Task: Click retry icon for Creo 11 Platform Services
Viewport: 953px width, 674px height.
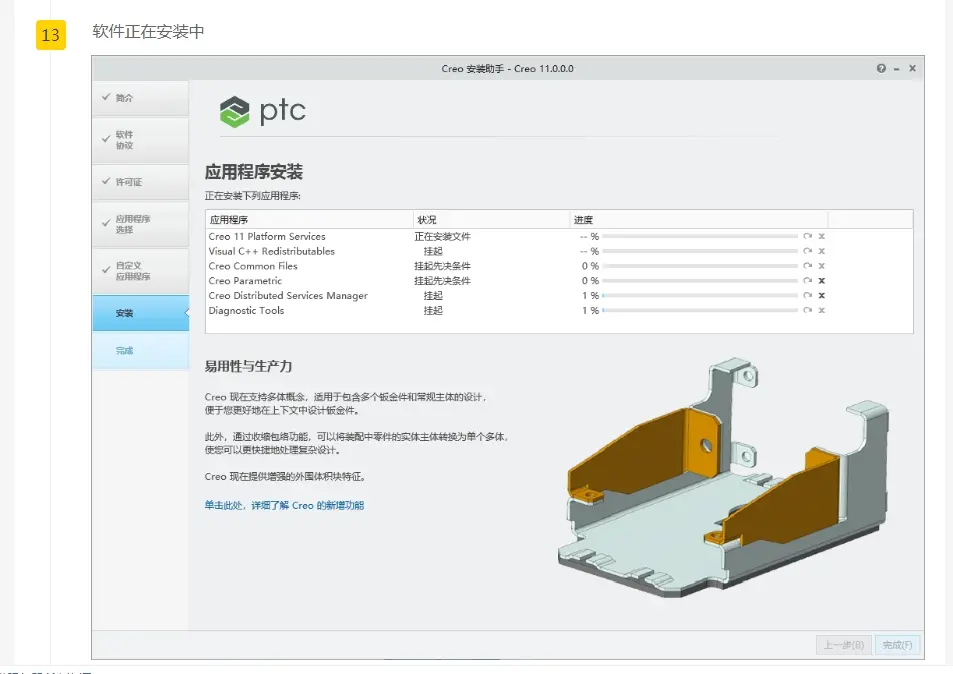Action: [x=807, y=236]
